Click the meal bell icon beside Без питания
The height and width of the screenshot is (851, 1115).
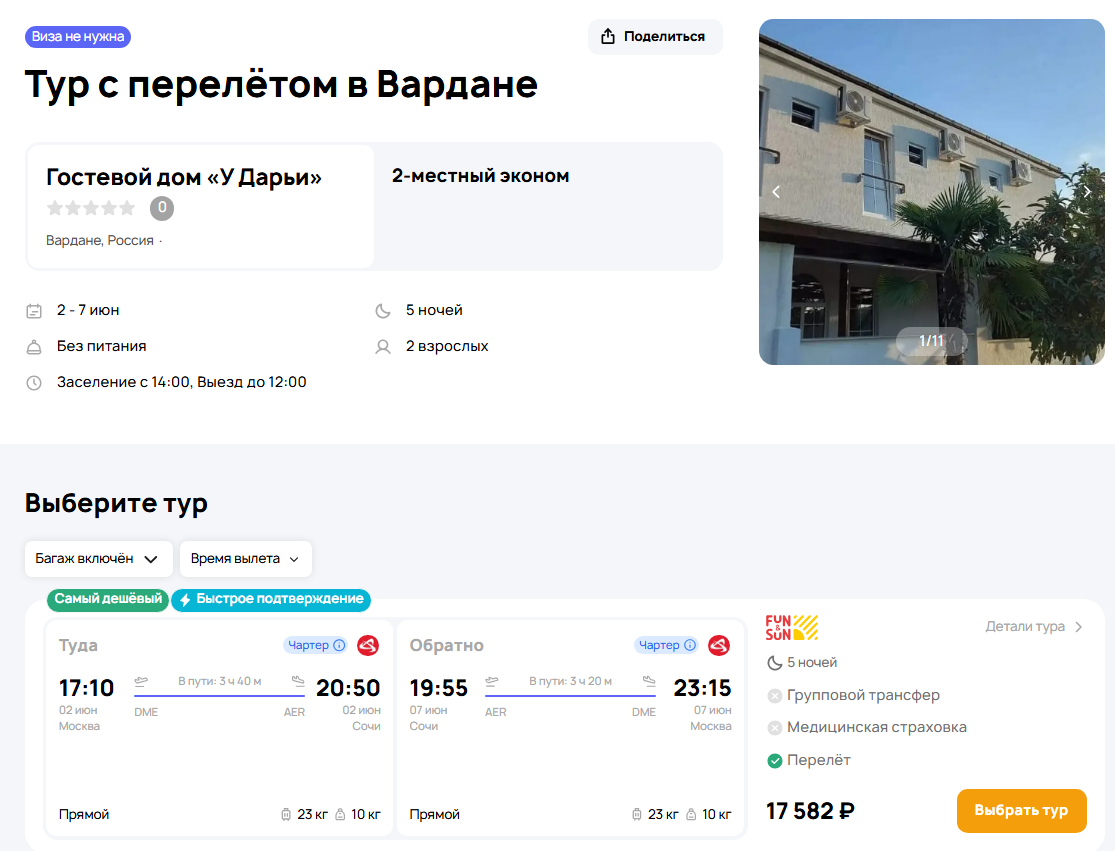[34, 347]
